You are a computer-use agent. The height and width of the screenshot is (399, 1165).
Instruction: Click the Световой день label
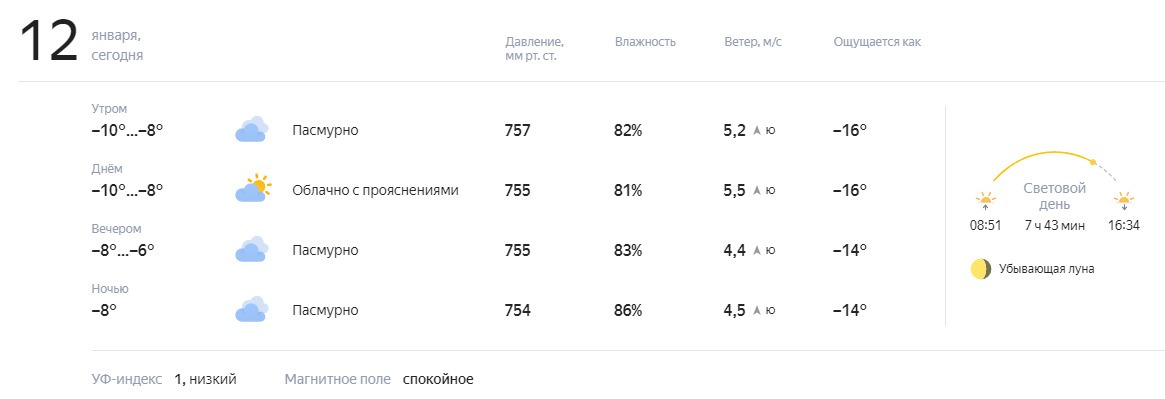1055,196
